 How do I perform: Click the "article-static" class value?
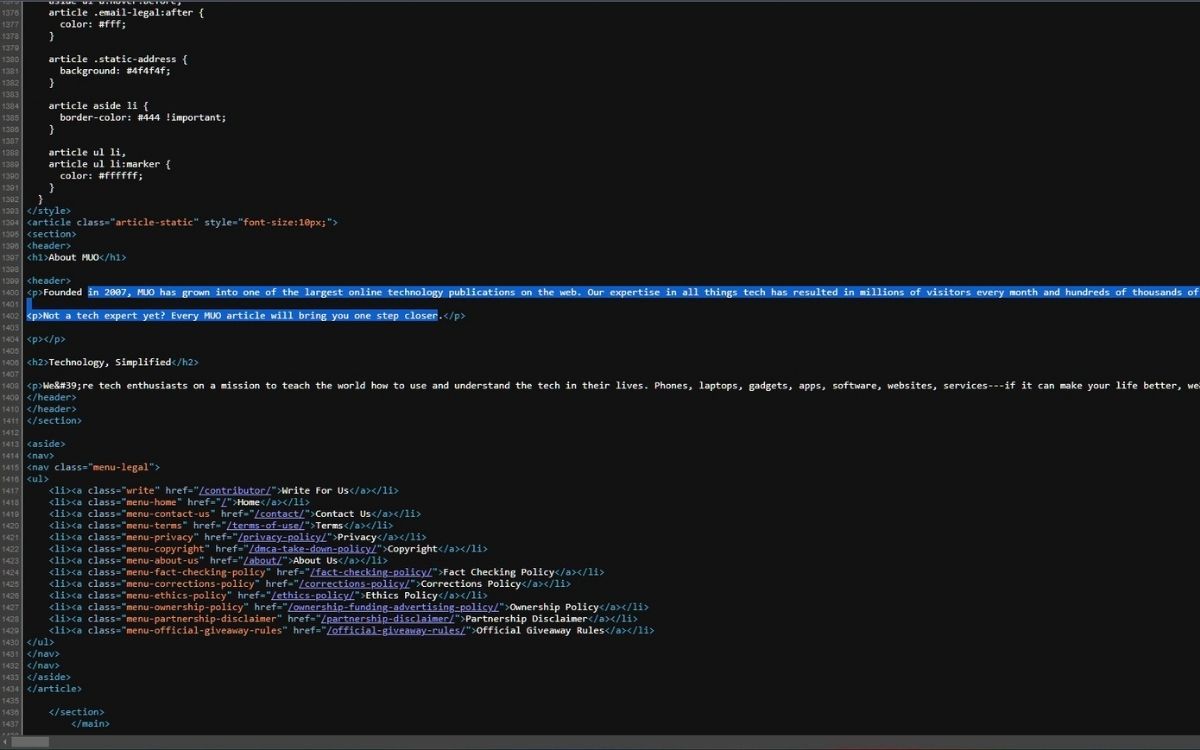(155, 222)
